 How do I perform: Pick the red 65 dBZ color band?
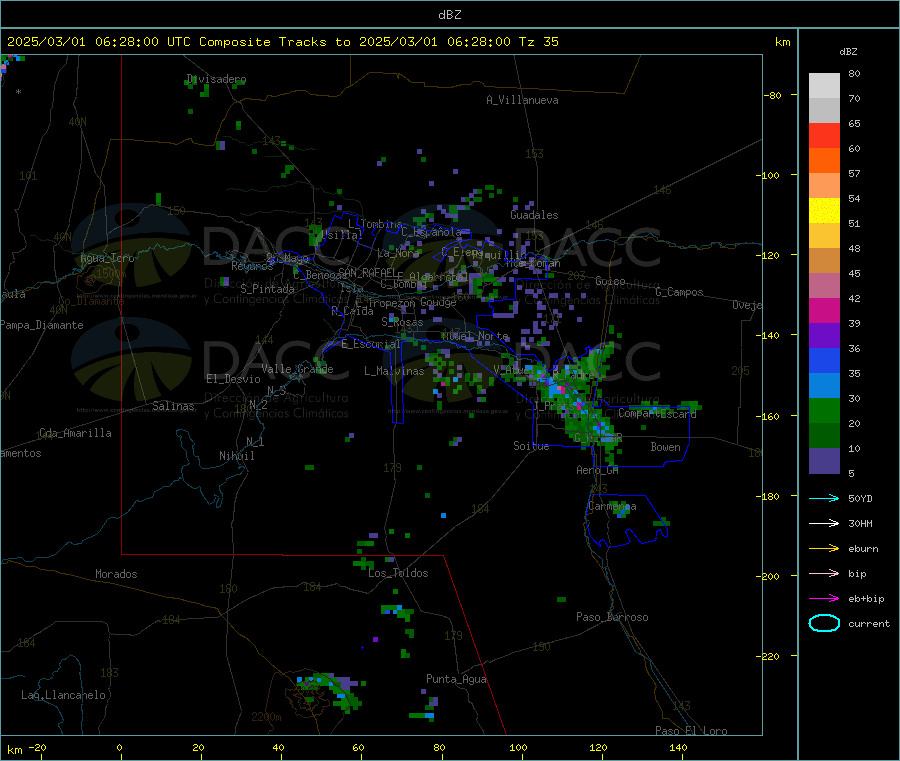824,135
